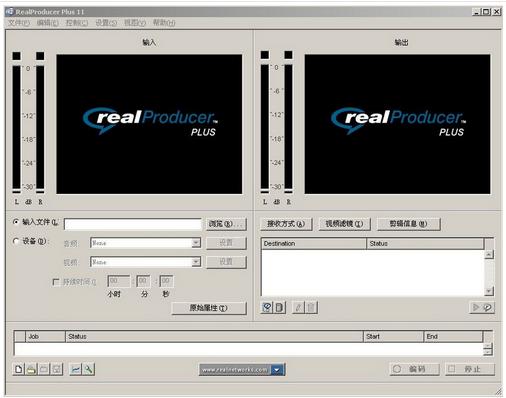The width and height of the screenshot is (506, 398).
Task: Open a job file with the folder icon
Action: click(x=31, y=369)
